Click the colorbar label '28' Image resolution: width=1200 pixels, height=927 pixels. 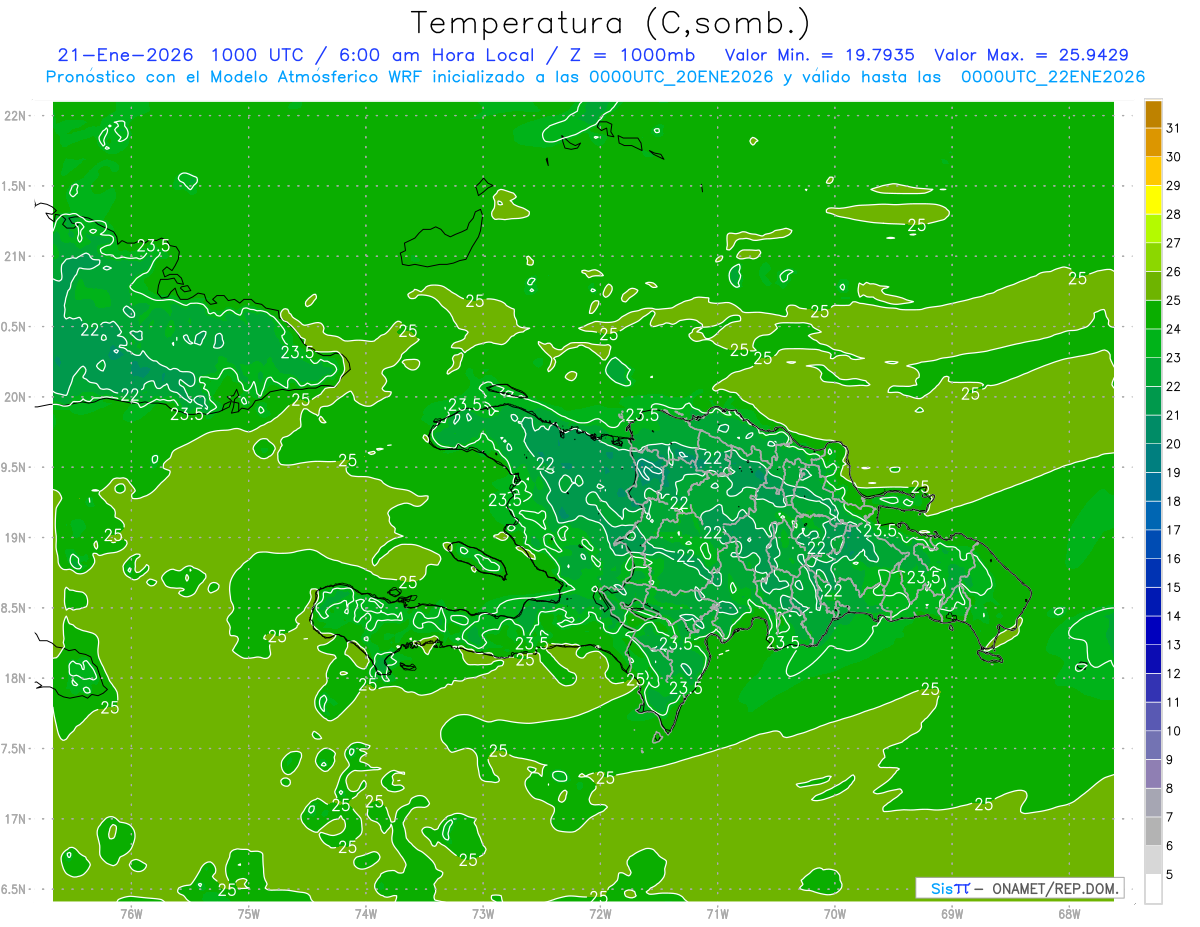[1174, 214]
